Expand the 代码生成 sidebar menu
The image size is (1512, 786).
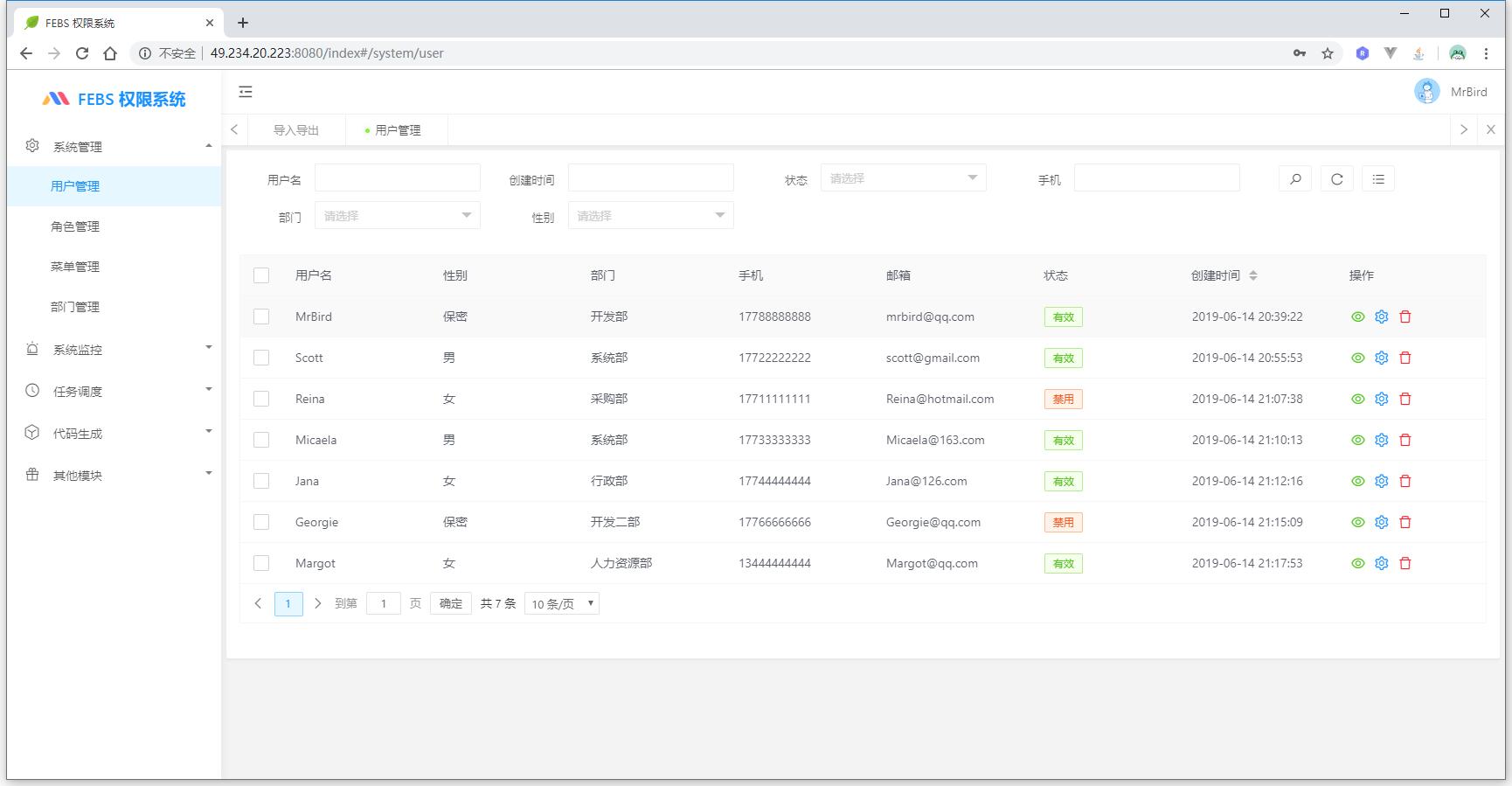click(x=114, y=433)
